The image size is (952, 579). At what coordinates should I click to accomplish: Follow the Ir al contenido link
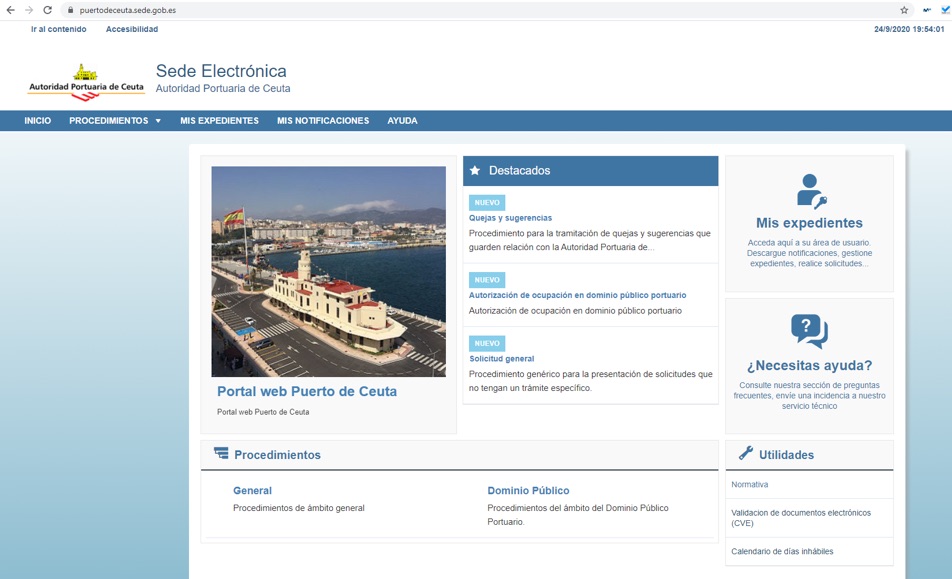[58, 29]
